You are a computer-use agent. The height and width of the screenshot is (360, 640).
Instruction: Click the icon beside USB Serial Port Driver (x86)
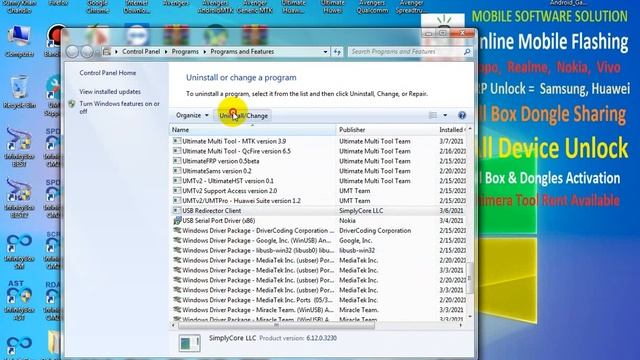[x=177, y=220]
